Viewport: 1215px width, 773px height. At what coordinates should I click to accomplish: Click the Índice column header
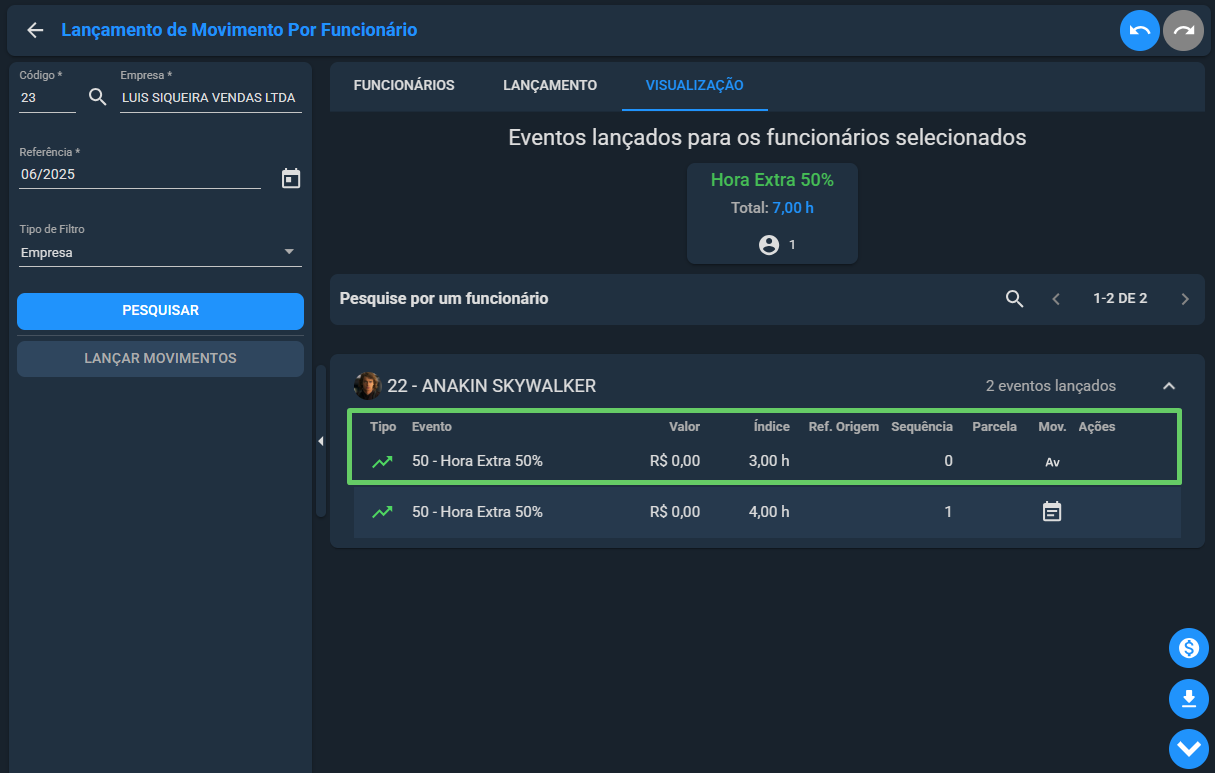tap(772, 427)
